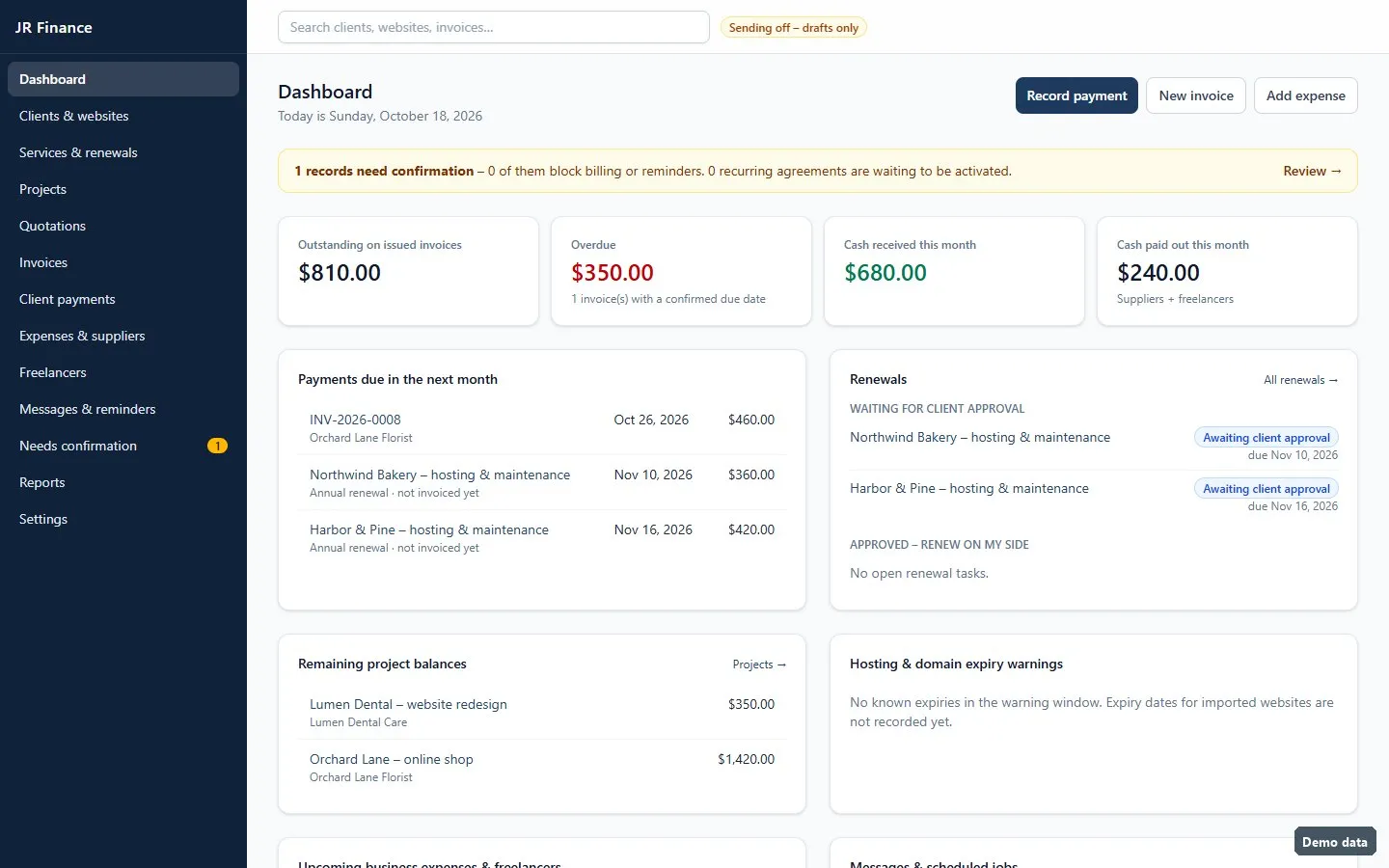
Task: Click Add expense button
Action: tap(1305, 95)
